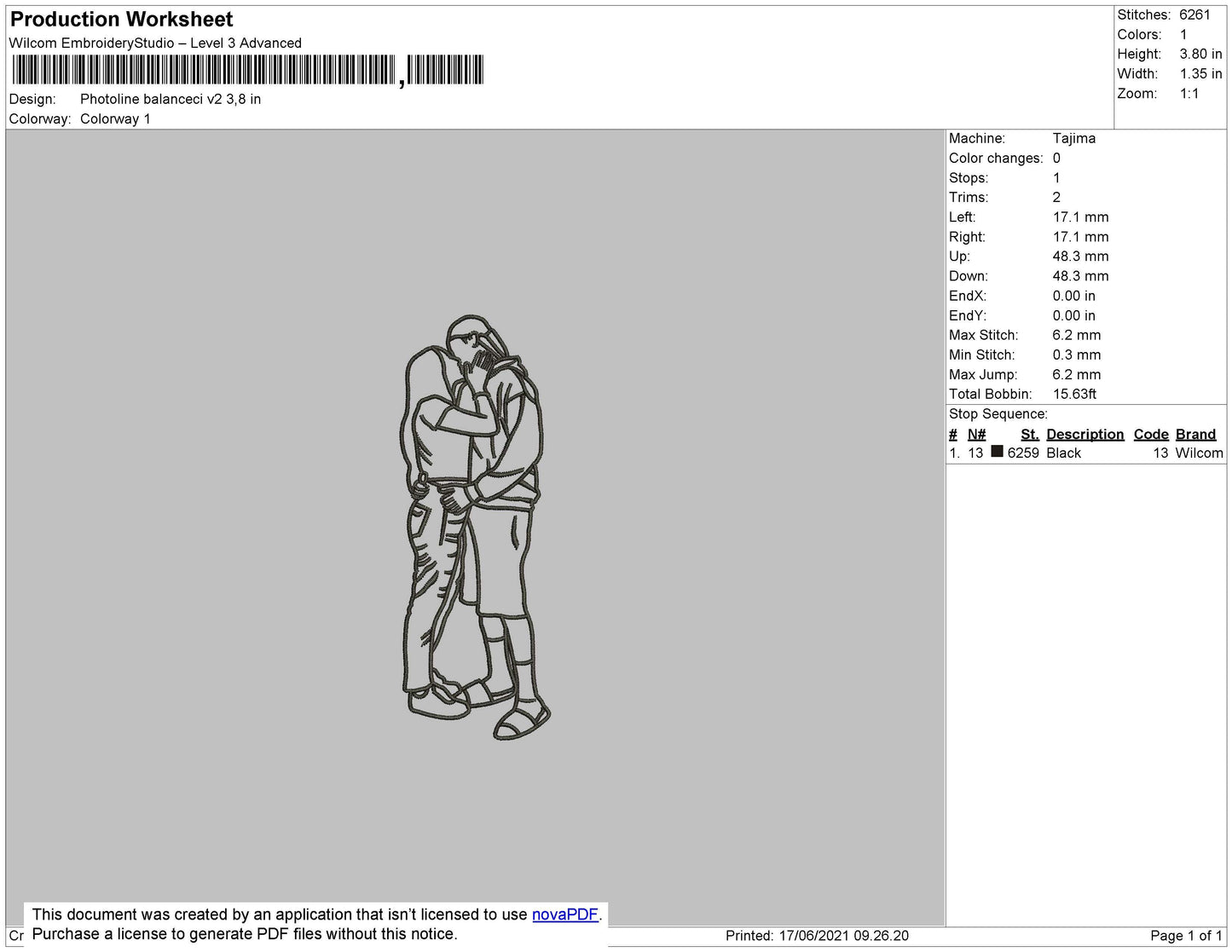
Task: Click the embroidery design outline of the couple
Action: [475, 527]
